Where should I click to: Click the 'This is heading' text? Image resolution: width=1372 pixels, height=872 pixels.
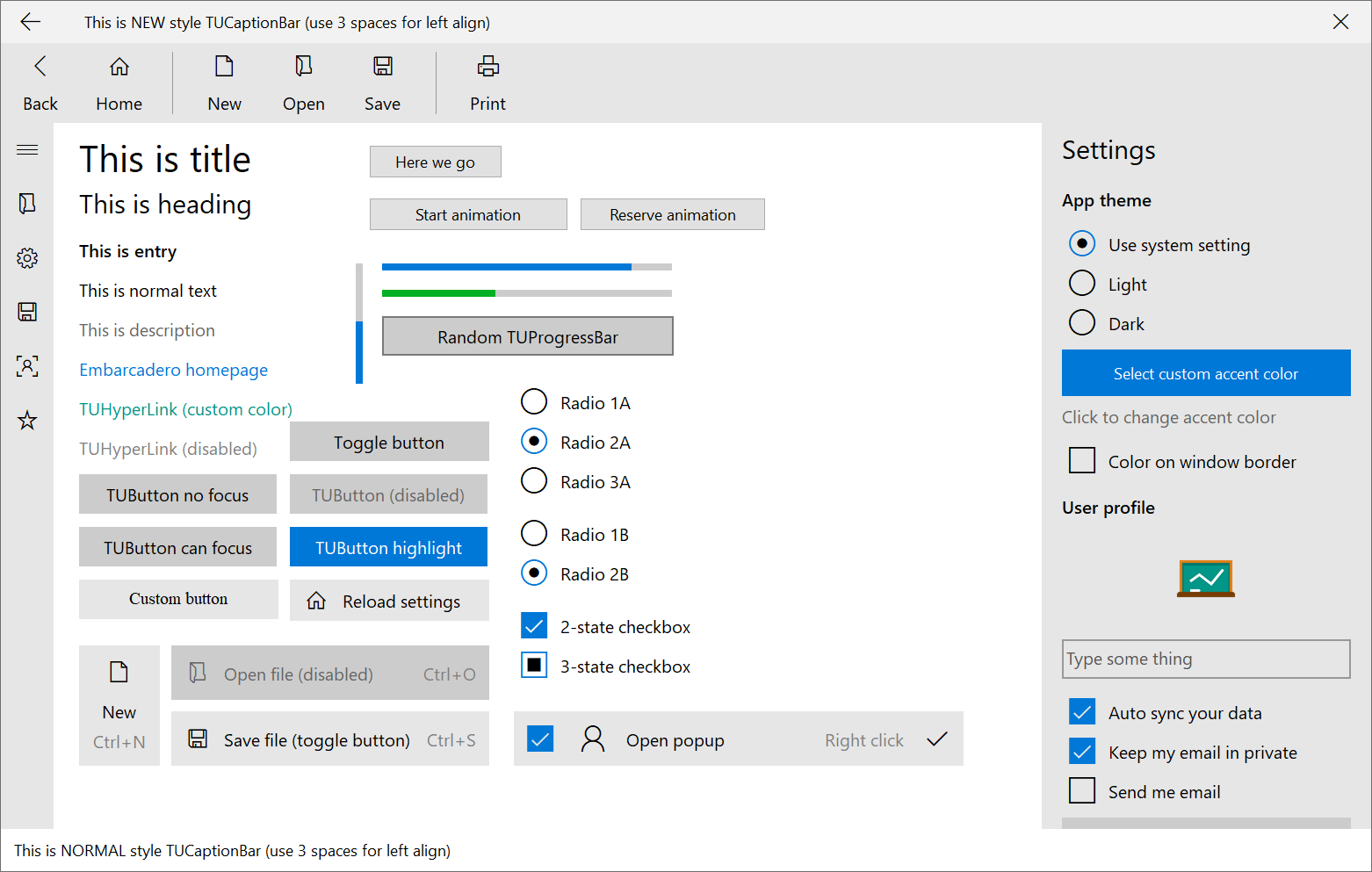pos(165,205)
